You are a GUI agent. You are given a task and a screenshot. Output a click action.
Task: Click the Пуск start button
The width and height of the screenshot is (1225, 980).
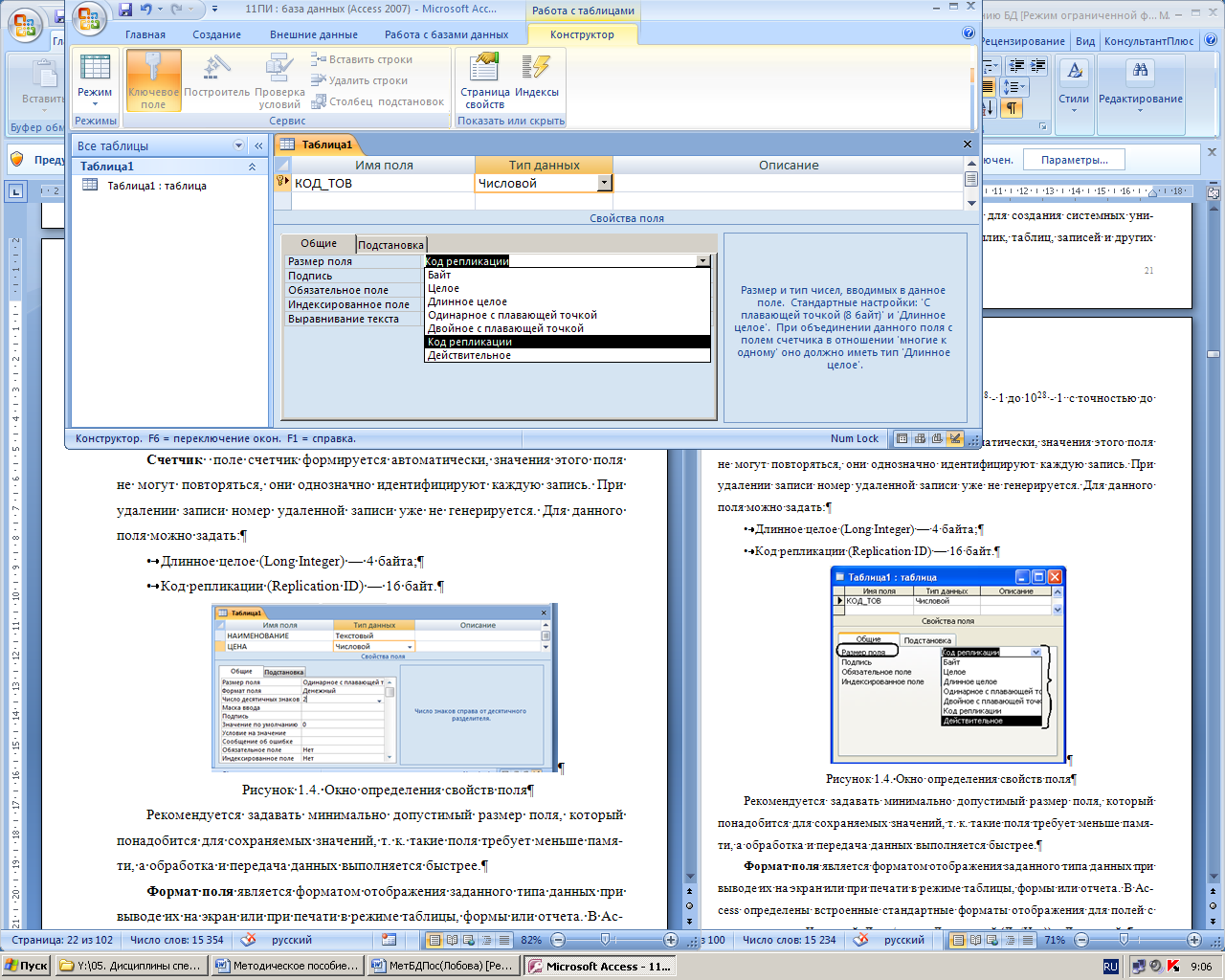click(x=26, y=966)
